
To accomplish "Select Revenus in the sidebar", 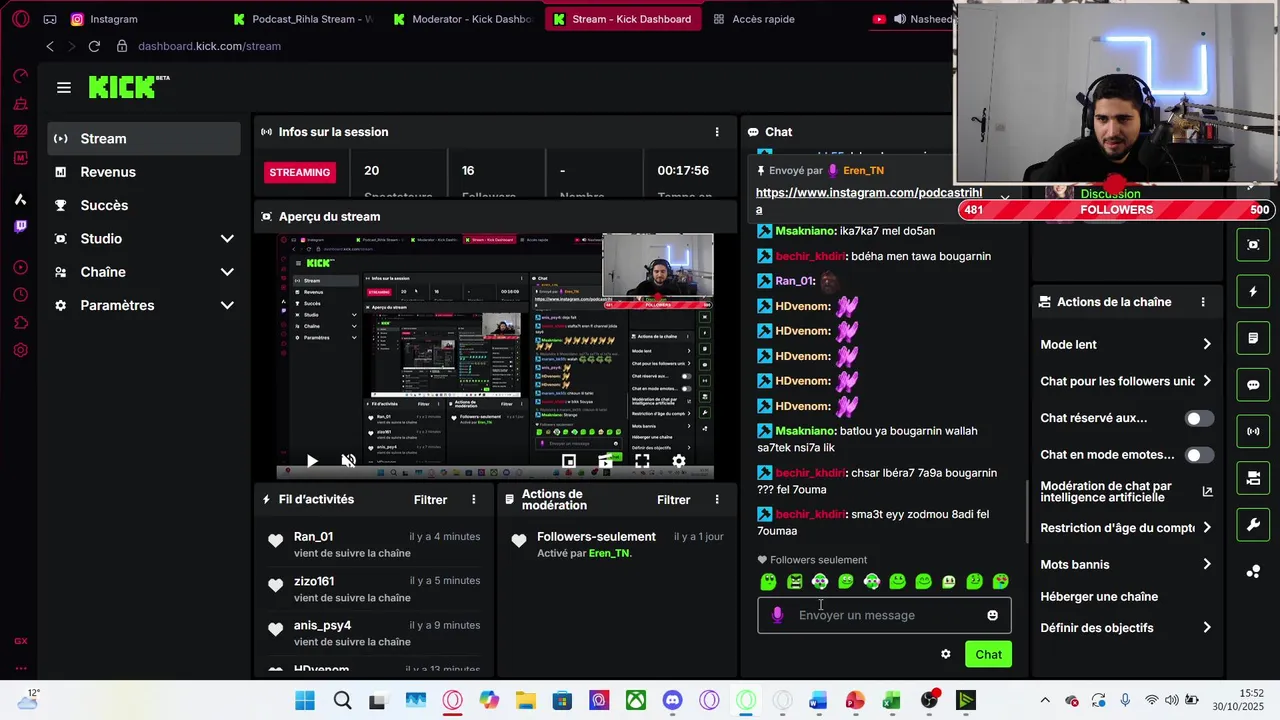I will (144, 172).
